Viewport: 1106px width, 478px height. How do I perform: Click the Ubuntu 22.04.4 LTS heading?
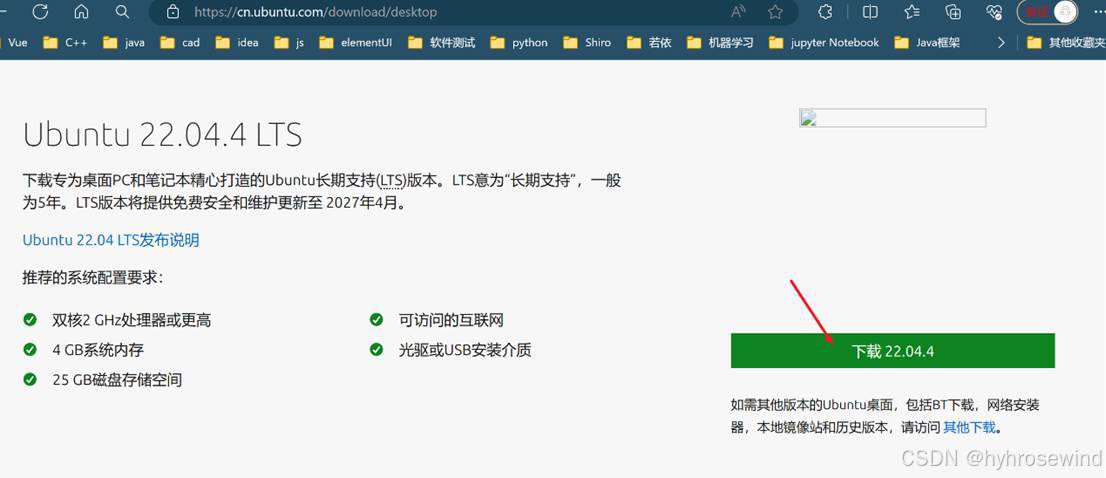click(163, 135)
